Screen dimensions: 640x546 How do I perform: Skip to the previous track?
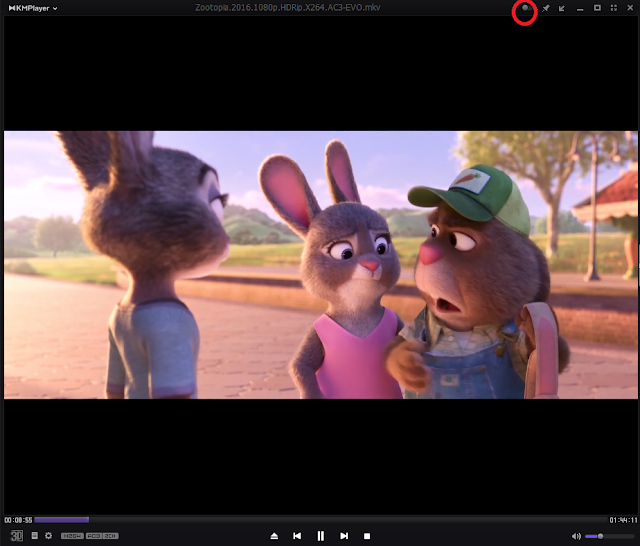(x=297, y=536)
